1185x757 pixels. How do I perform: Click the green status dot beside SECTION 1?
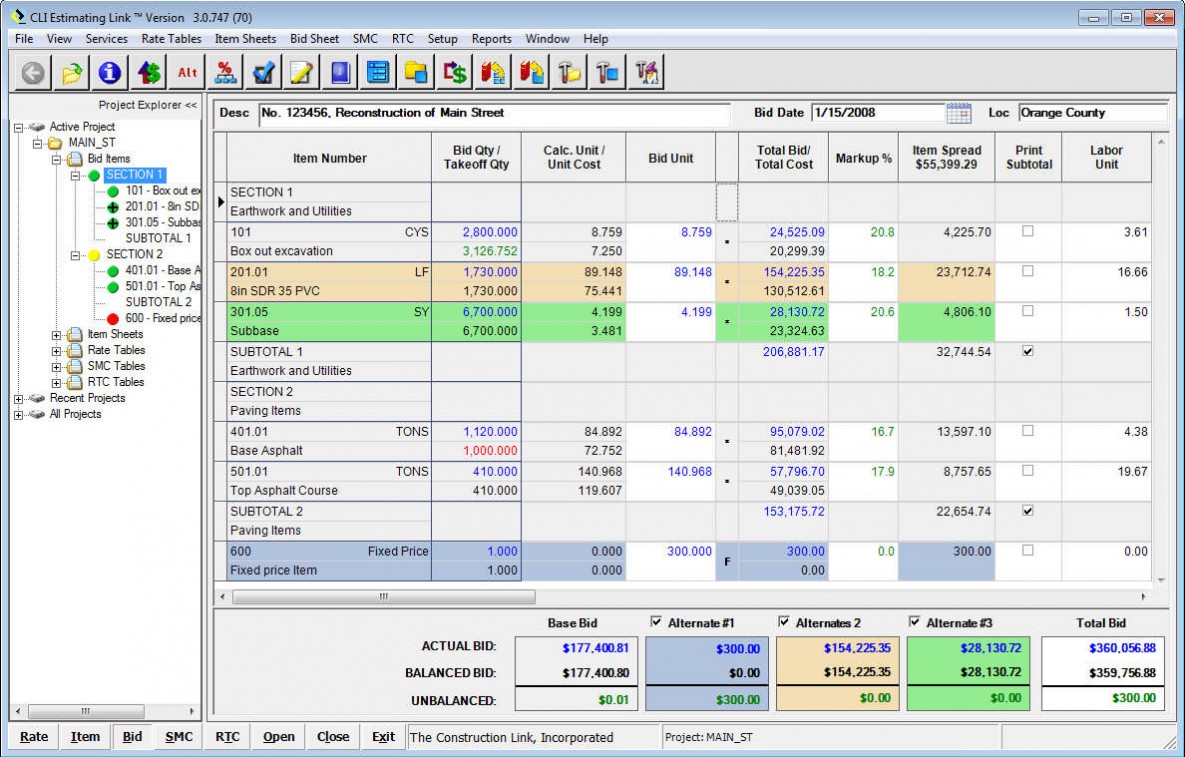click(x=94, y=175)
